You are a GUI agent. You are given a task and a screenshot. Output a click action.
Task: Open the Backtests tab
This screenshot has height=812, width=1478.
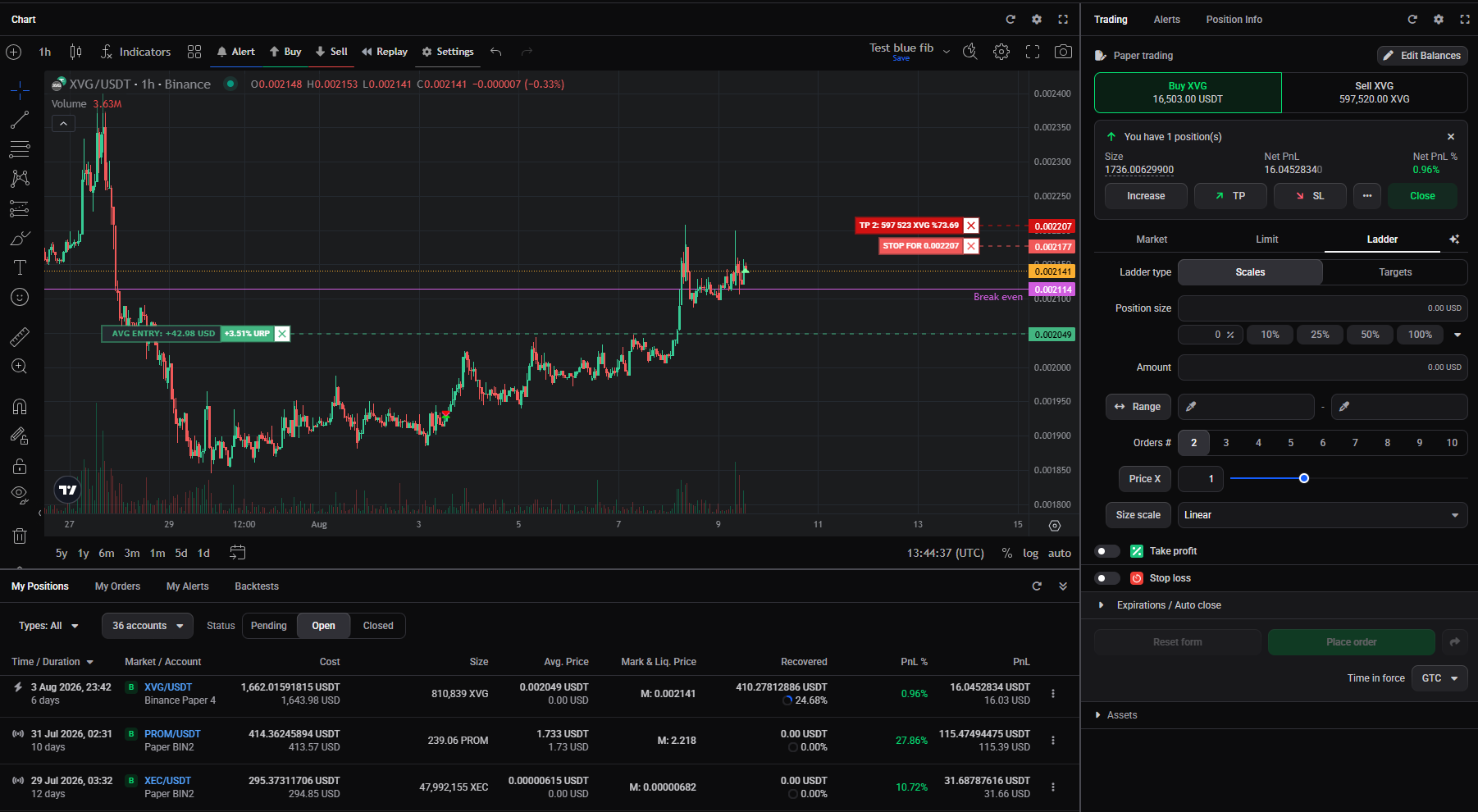point(257,586)
